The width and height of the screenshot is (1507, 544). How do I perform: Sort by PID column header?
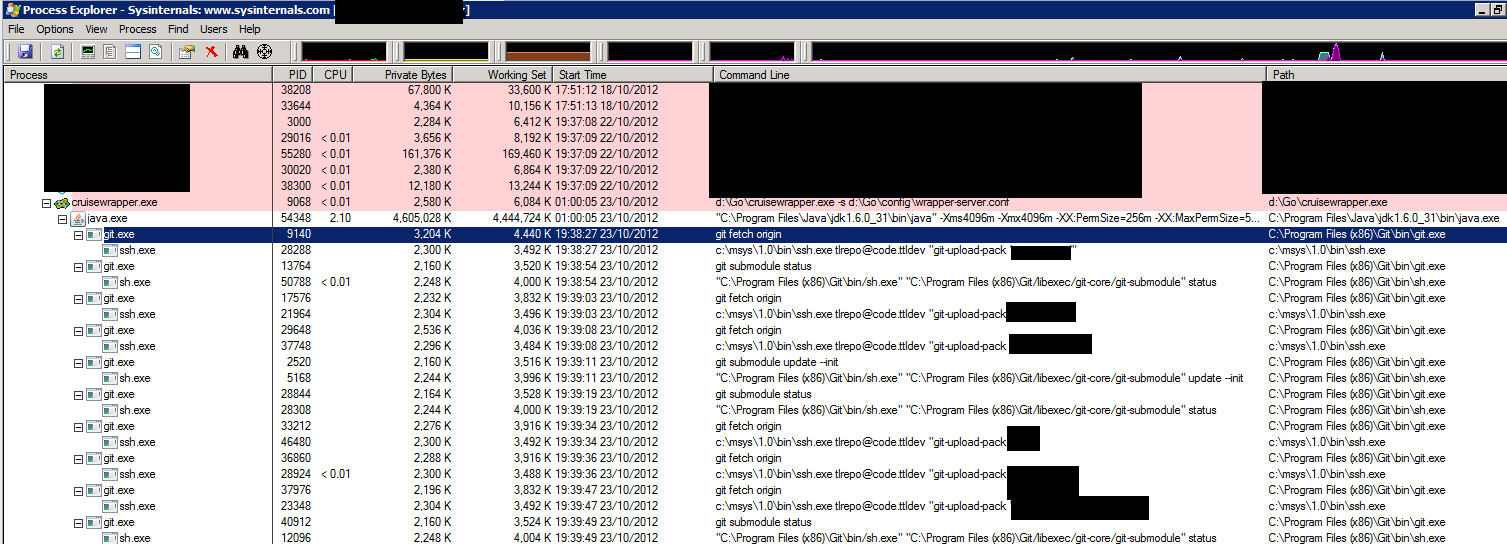click(293, 75)
